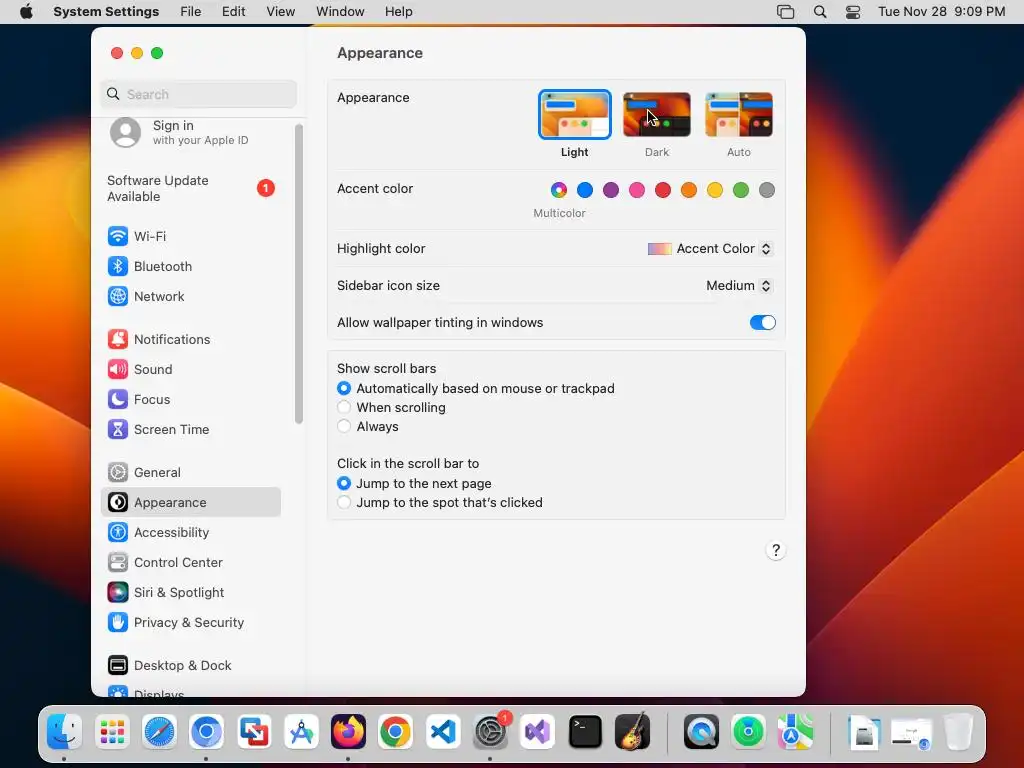Choose the Blue accent color

[x=584, y=190]
